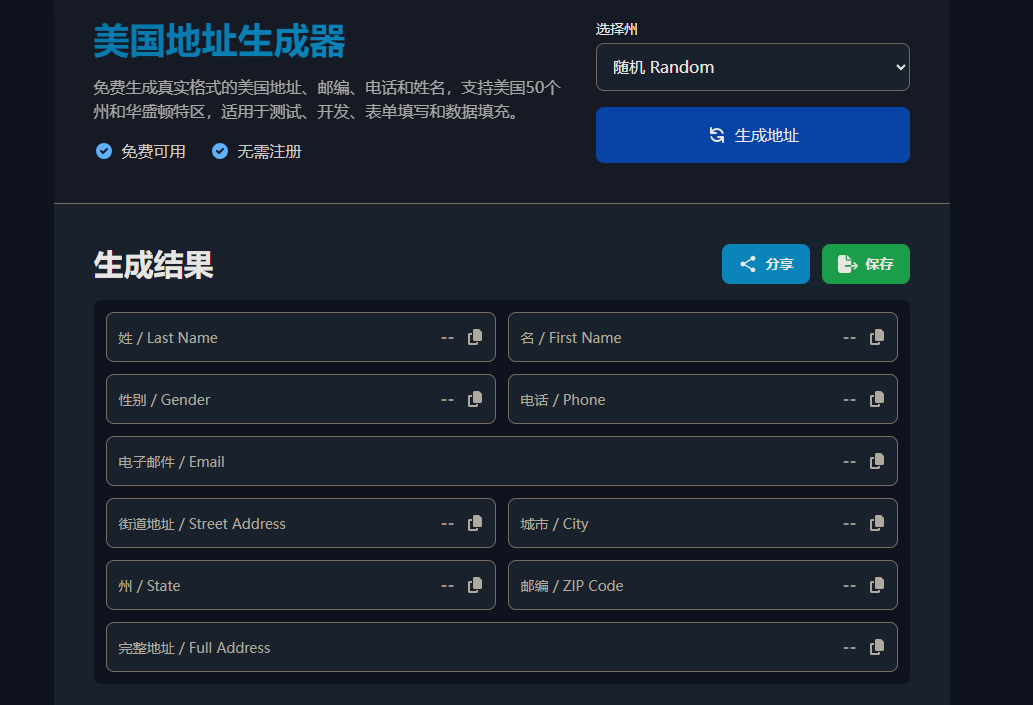Copy the Street Address value
Viewport: 1033px width, 705px height.
pyautogui.click(x=475, y=523)
